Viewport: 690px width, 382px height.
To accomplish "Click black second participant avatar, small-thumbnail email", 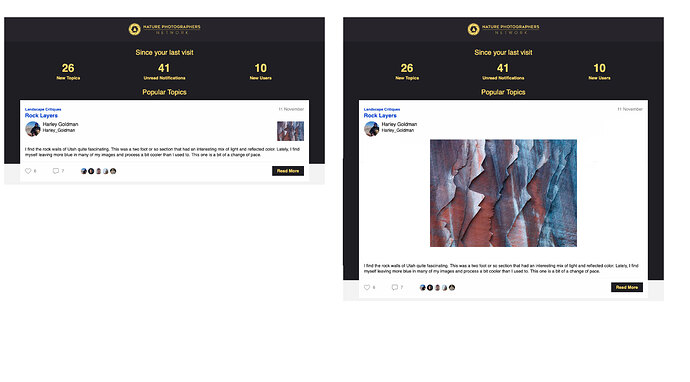I will click(91, 171).
